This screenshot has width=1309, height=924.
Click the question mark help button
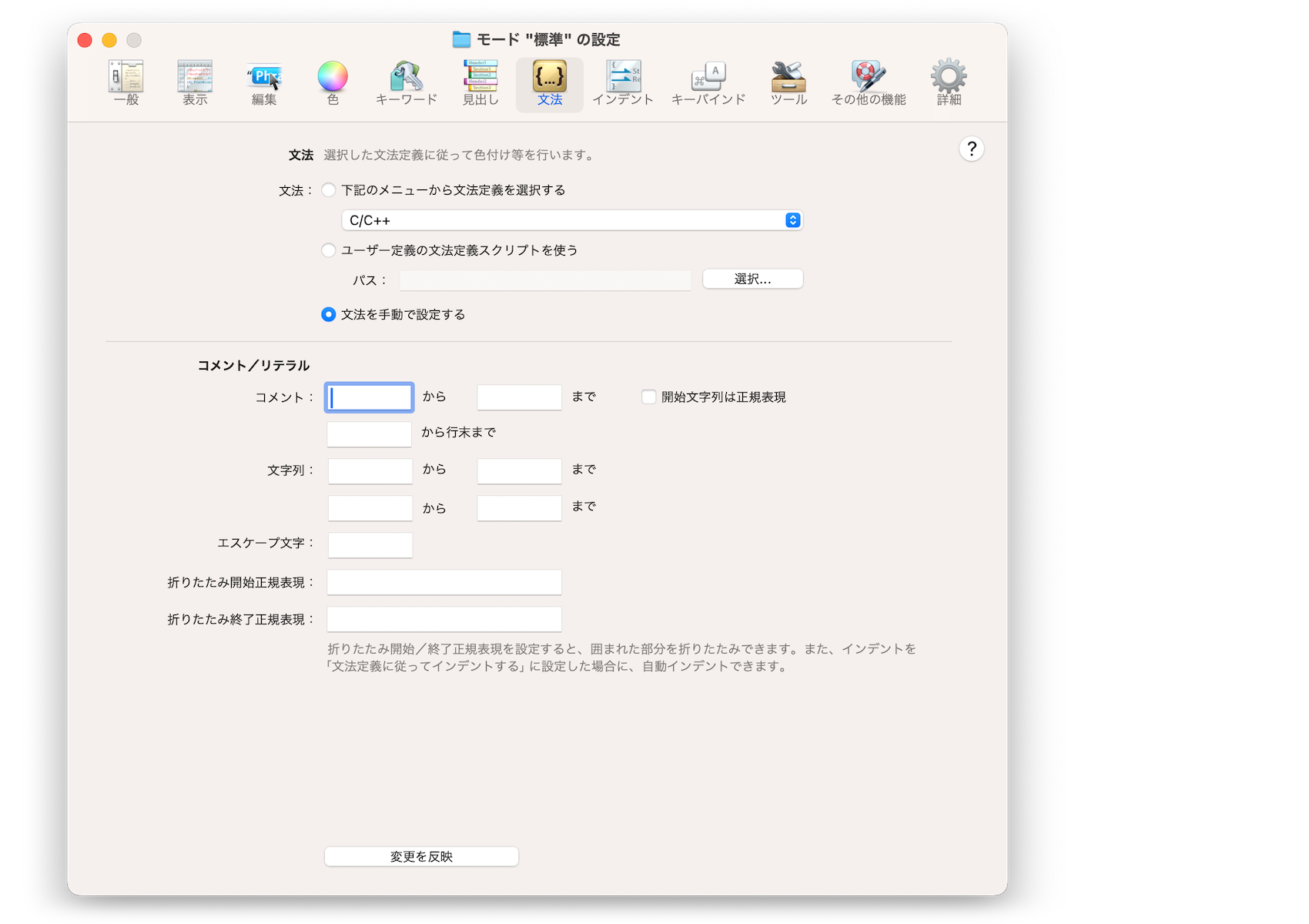(x=971, y=149)
